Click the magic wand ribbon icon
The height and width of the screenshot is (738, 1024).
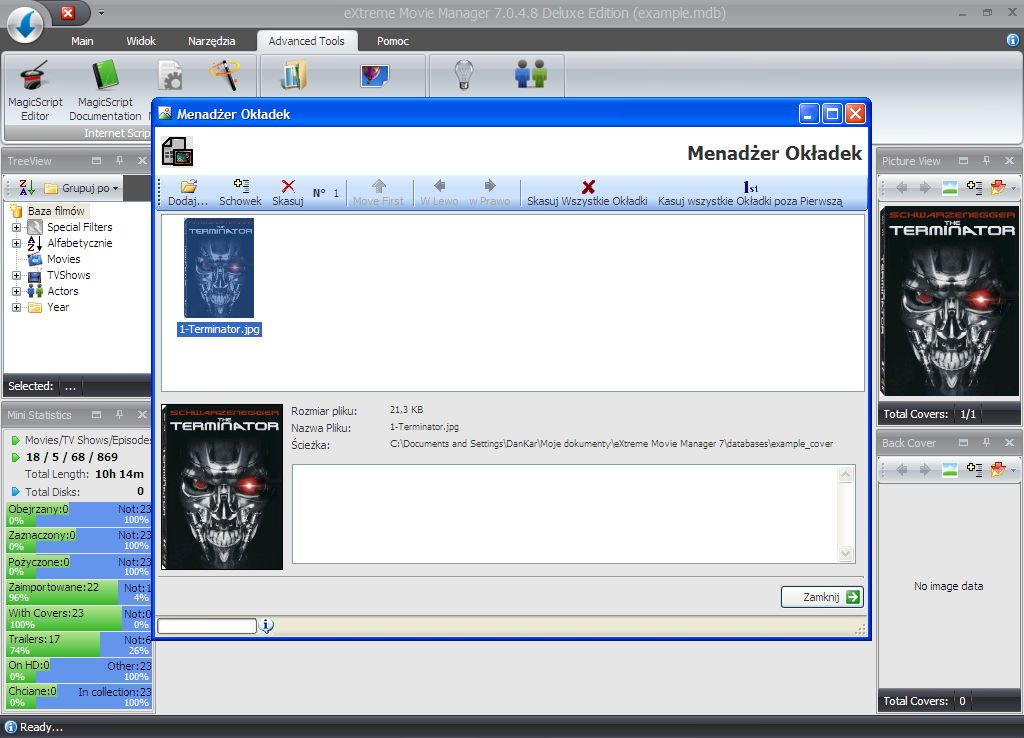225,75
